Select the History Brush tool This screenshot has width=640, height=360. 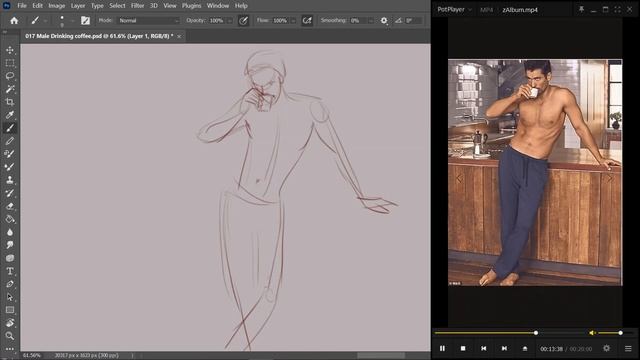tap(10, 193)
